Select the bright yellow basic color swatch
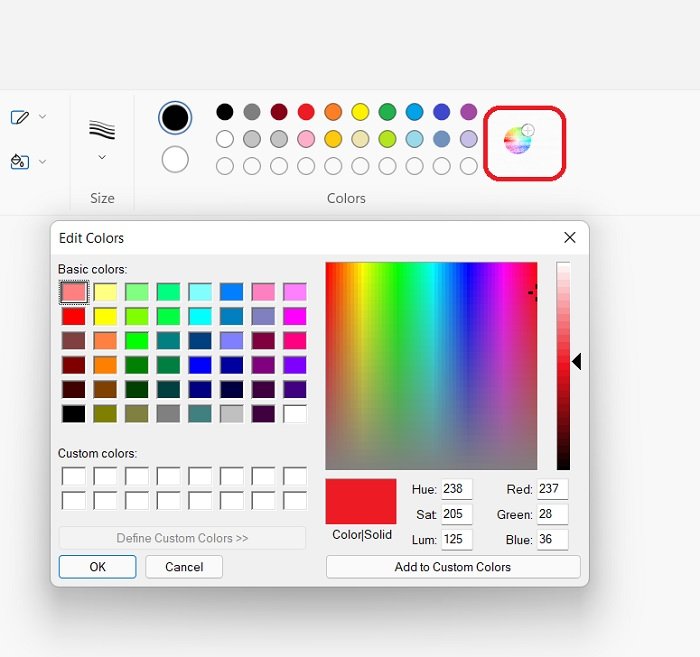The height and width of the screenshot is (657, 700). (x=105, y=316)
